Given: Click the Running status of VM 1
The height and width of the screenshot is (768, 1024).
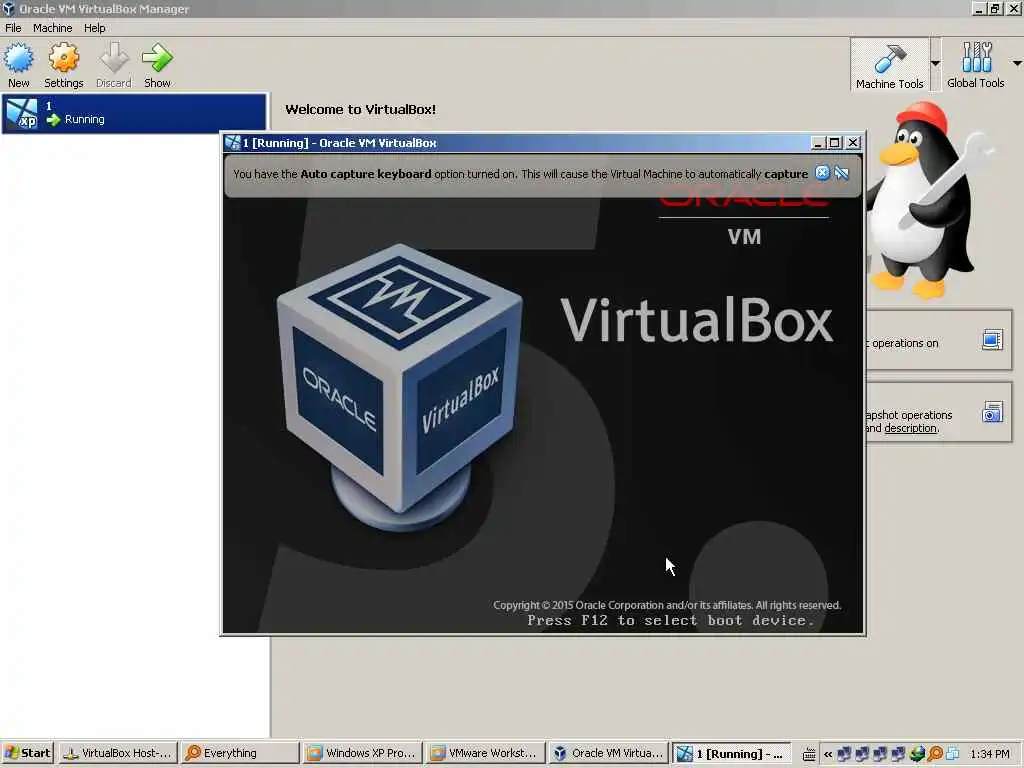Looking at the screenshot, I should click(84, 120).
